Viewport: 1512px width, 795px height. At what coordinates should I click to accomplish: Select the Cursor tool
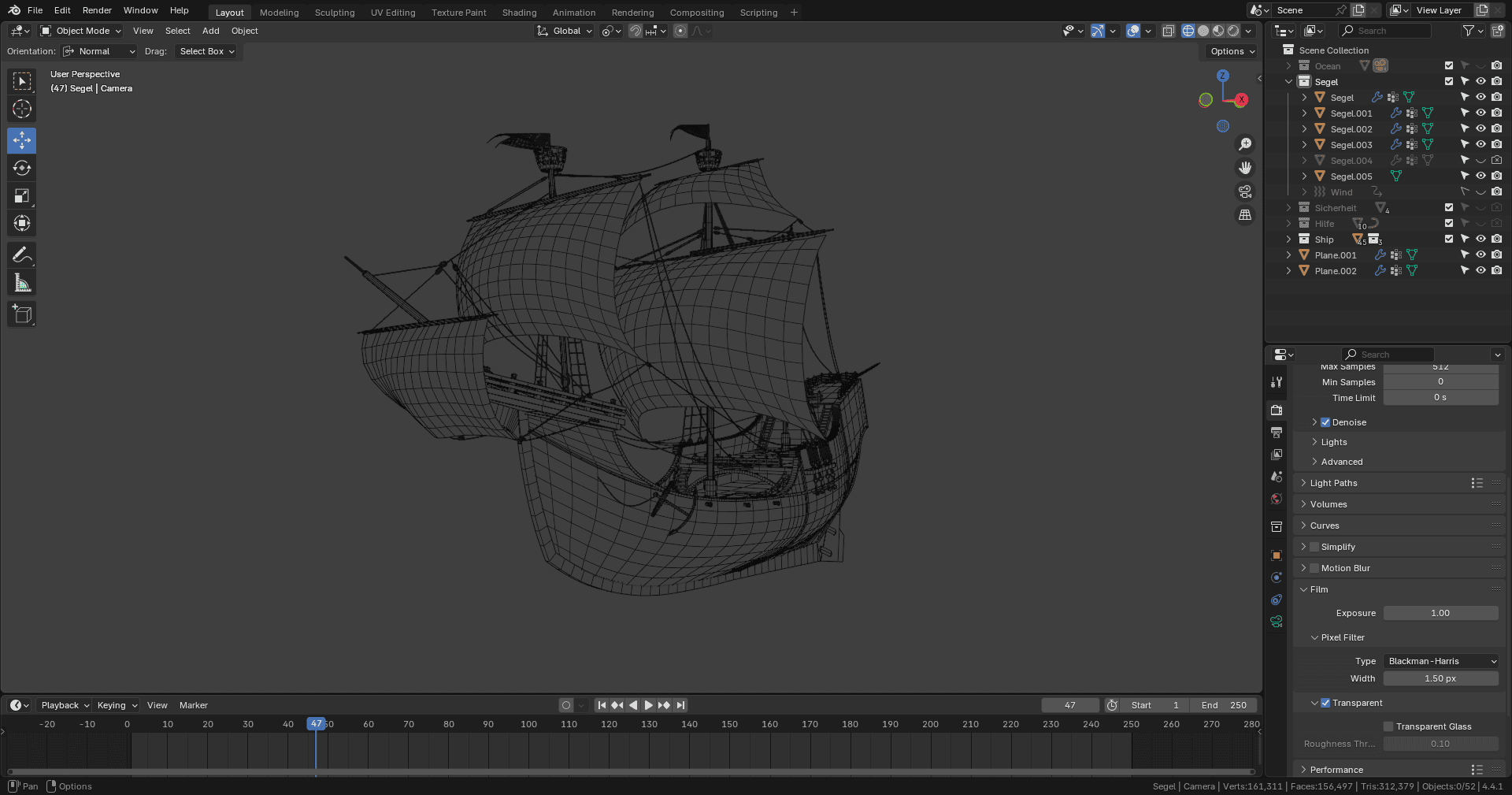click(x=22, y=109)
